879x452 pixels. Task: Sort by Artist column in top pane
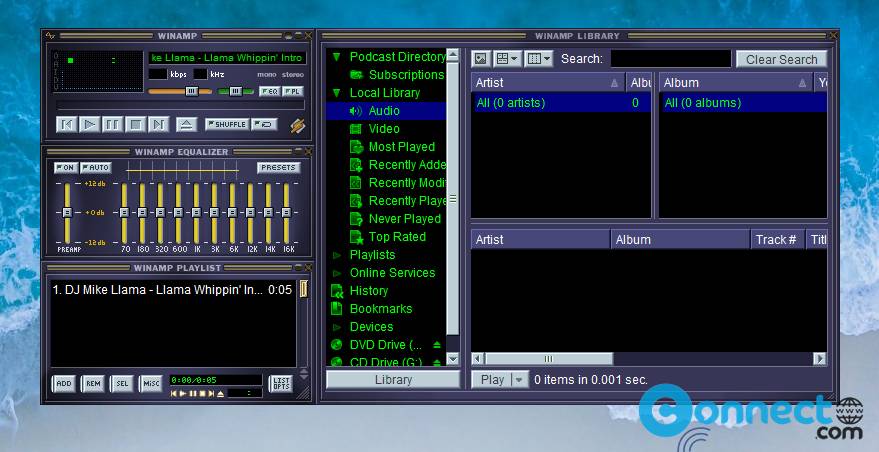click(x=548, y=82)
